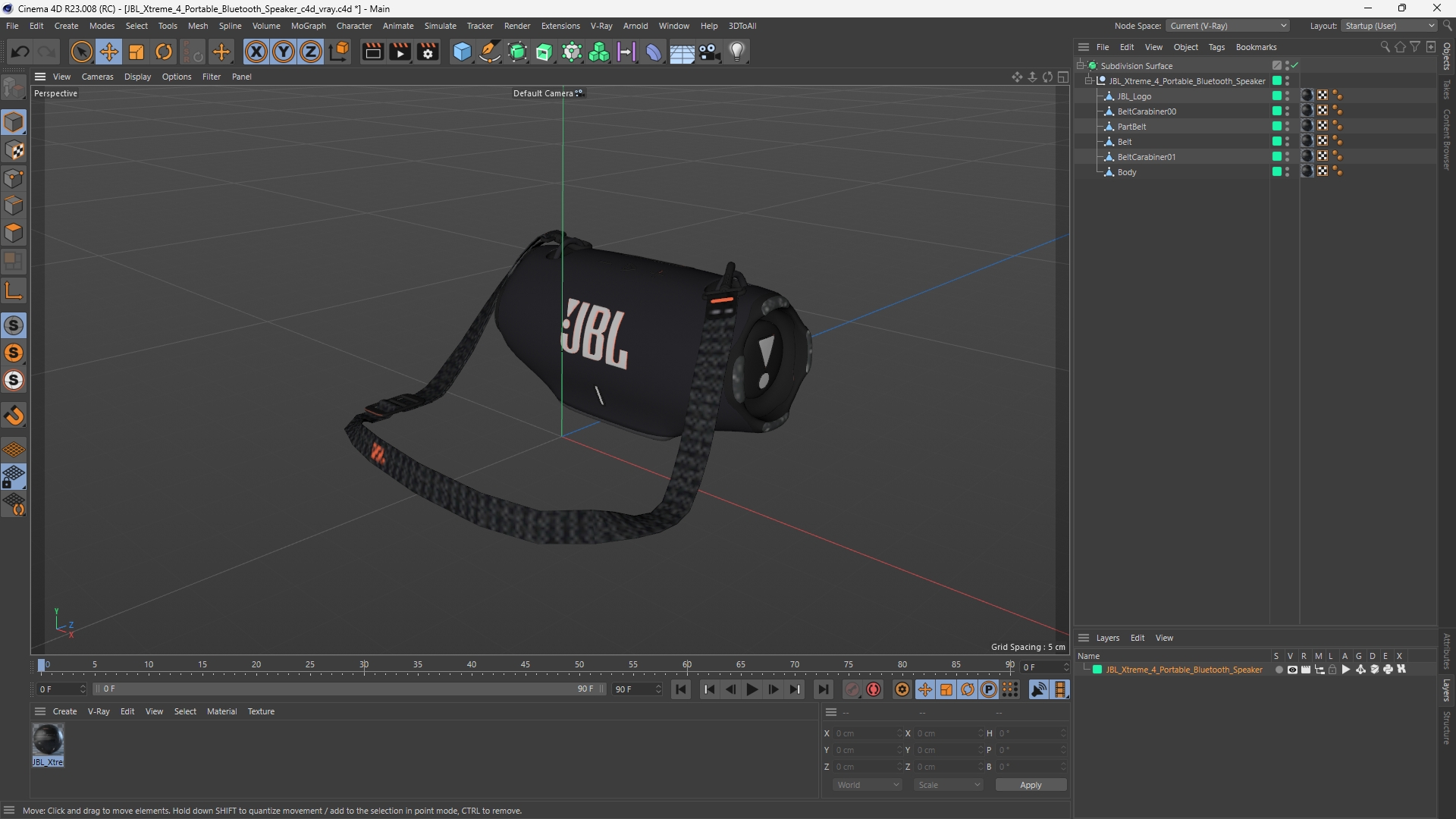Image resolution: width=1456 pixels, height=819 pixels.
Task: Open the Texture menu in Material Manager
Action: click(x=261, y=711)
